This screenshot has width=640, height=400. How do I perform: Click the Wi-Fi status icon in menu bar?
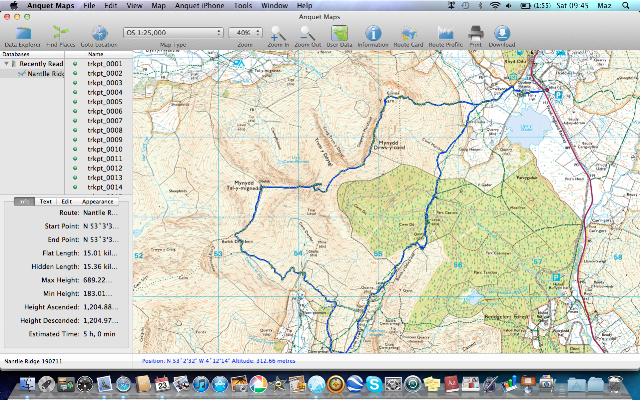coord(495,6)
